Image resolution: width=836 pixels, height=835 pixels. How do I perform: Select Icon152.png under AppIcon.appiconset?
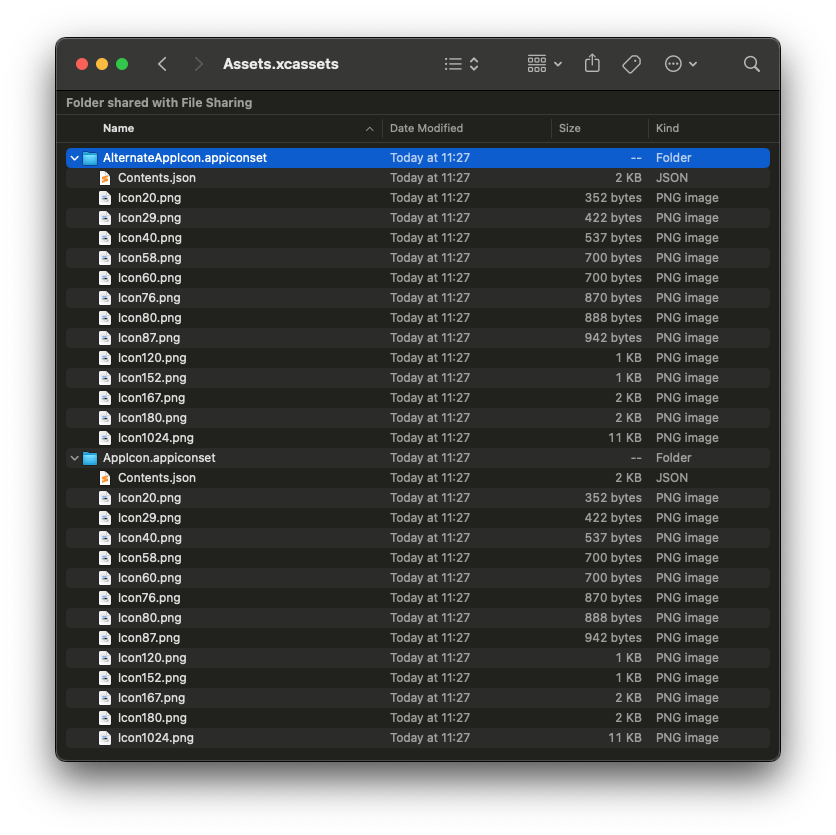(418, 678)
